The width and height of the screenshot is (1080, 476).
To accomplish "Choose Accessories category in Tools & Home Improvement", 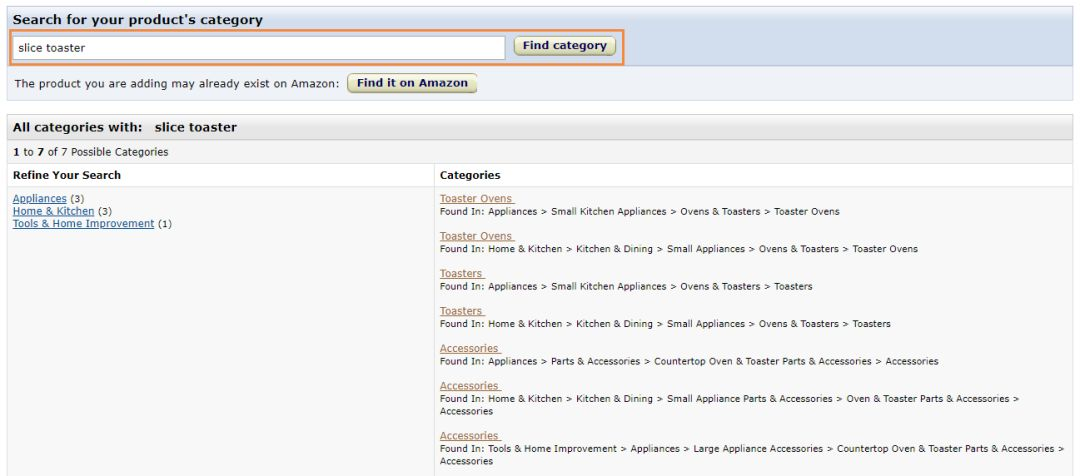I will point(469,436).
